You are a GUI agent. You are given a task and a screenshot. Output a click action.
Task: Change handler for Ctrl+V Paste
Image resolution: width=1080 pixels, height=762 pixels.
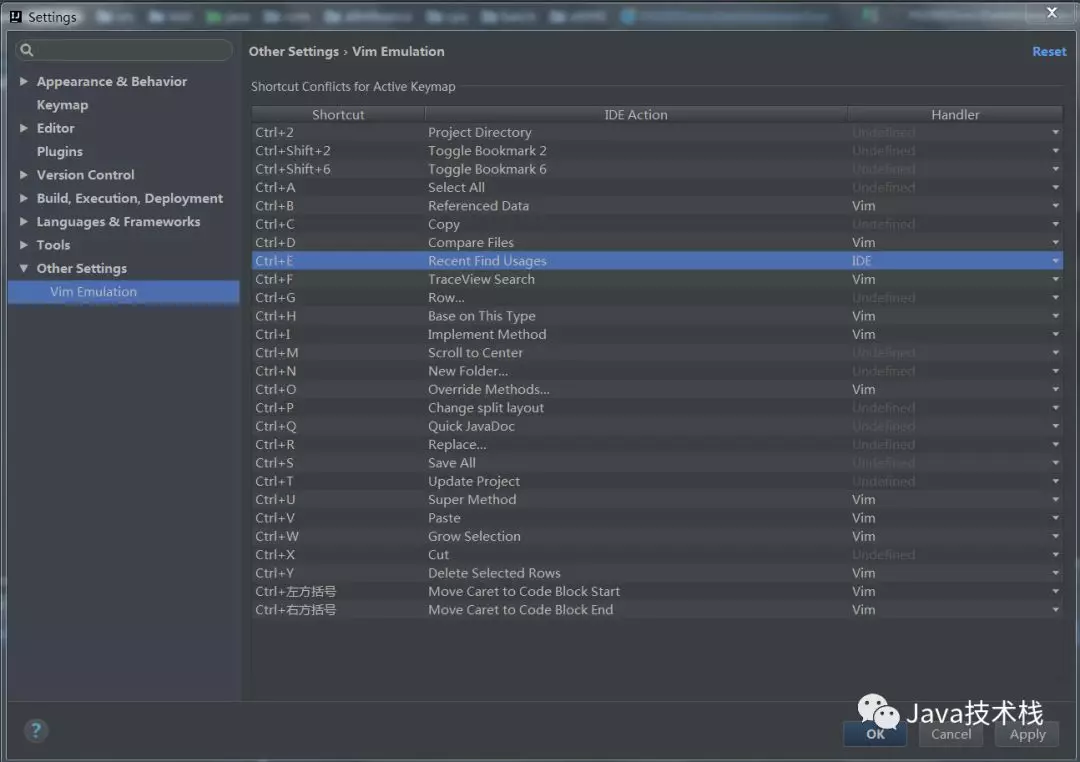pos(1055,518)
